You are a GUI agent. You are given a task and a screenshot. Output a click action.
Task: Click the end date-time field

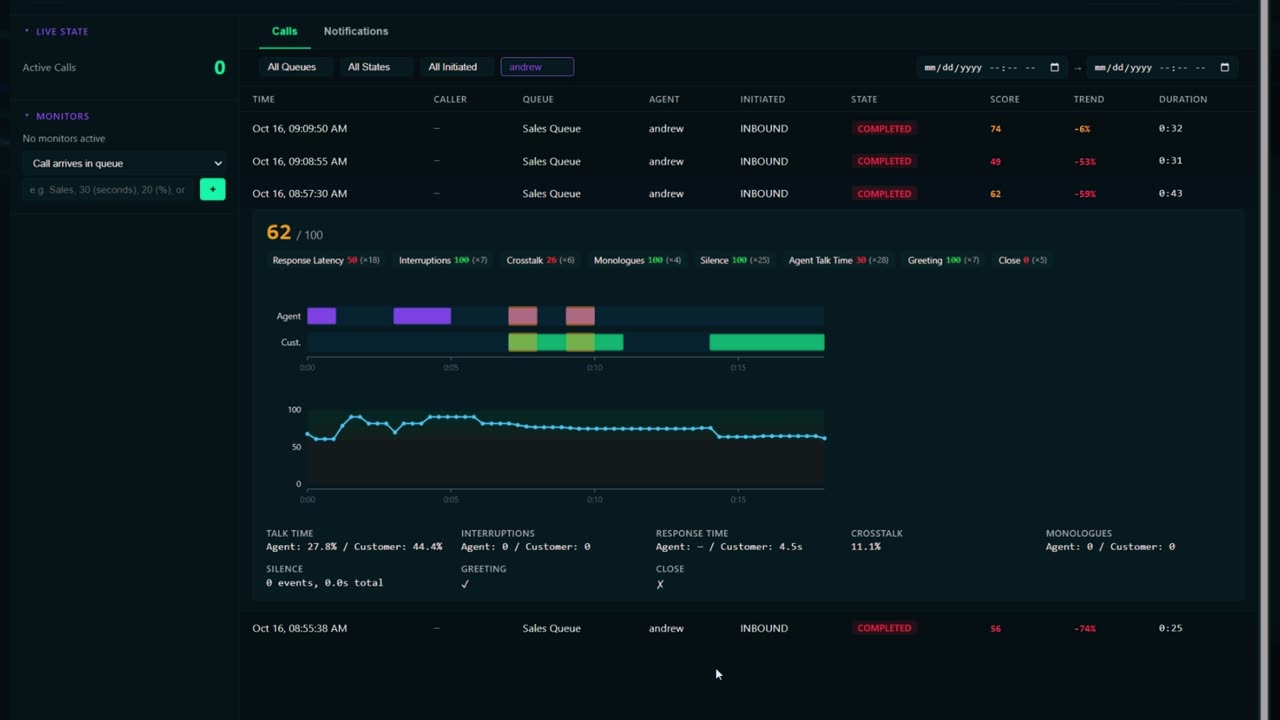[x=1162, y=68]
